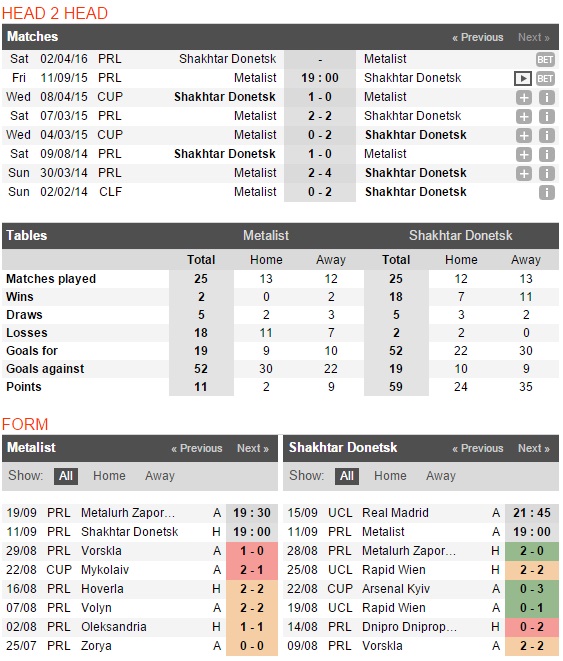Select Home filter in Metalist form

[109, 476]
